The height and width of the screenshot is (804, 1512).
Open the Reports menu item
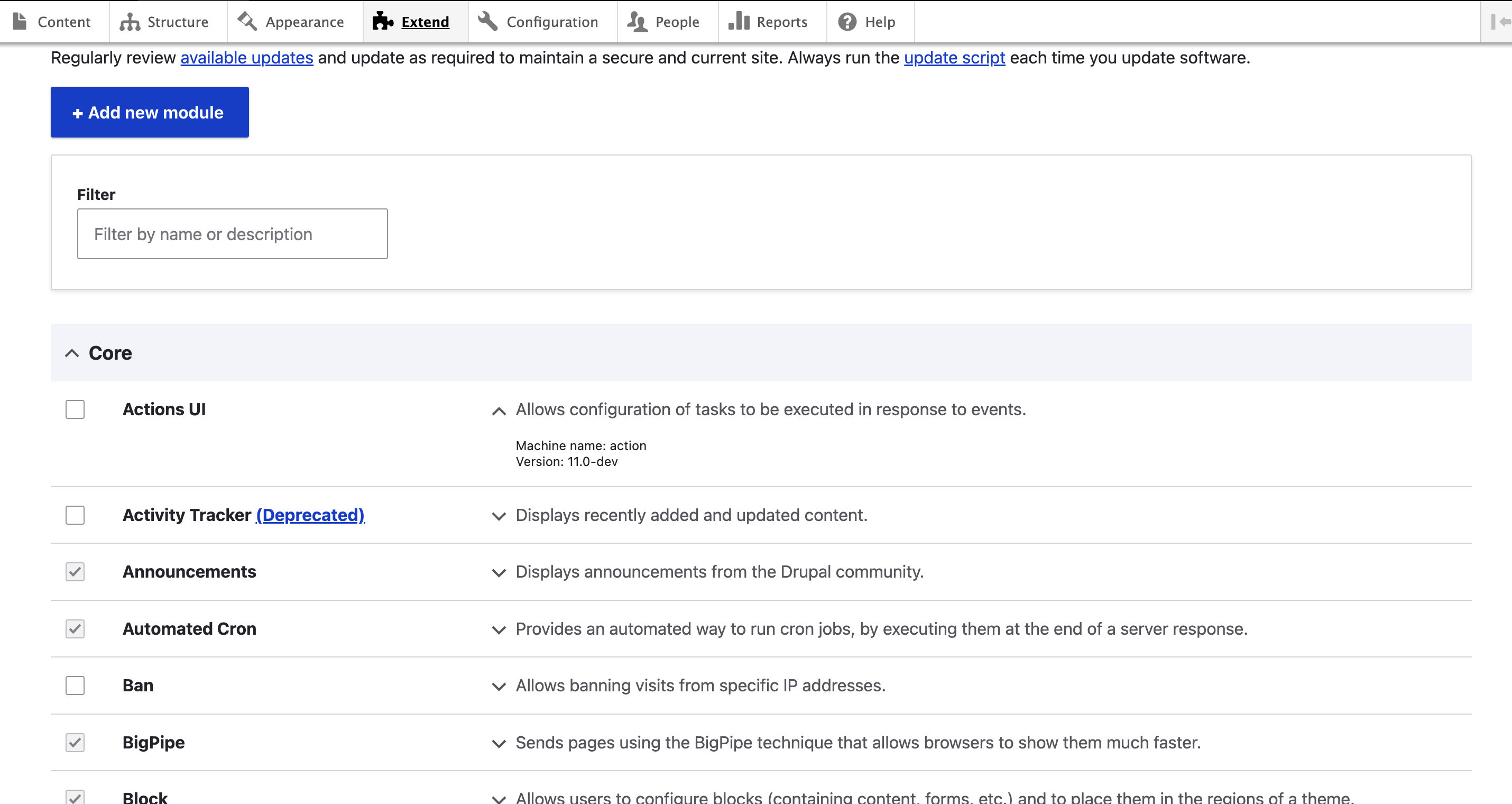[x=772, y=22]
